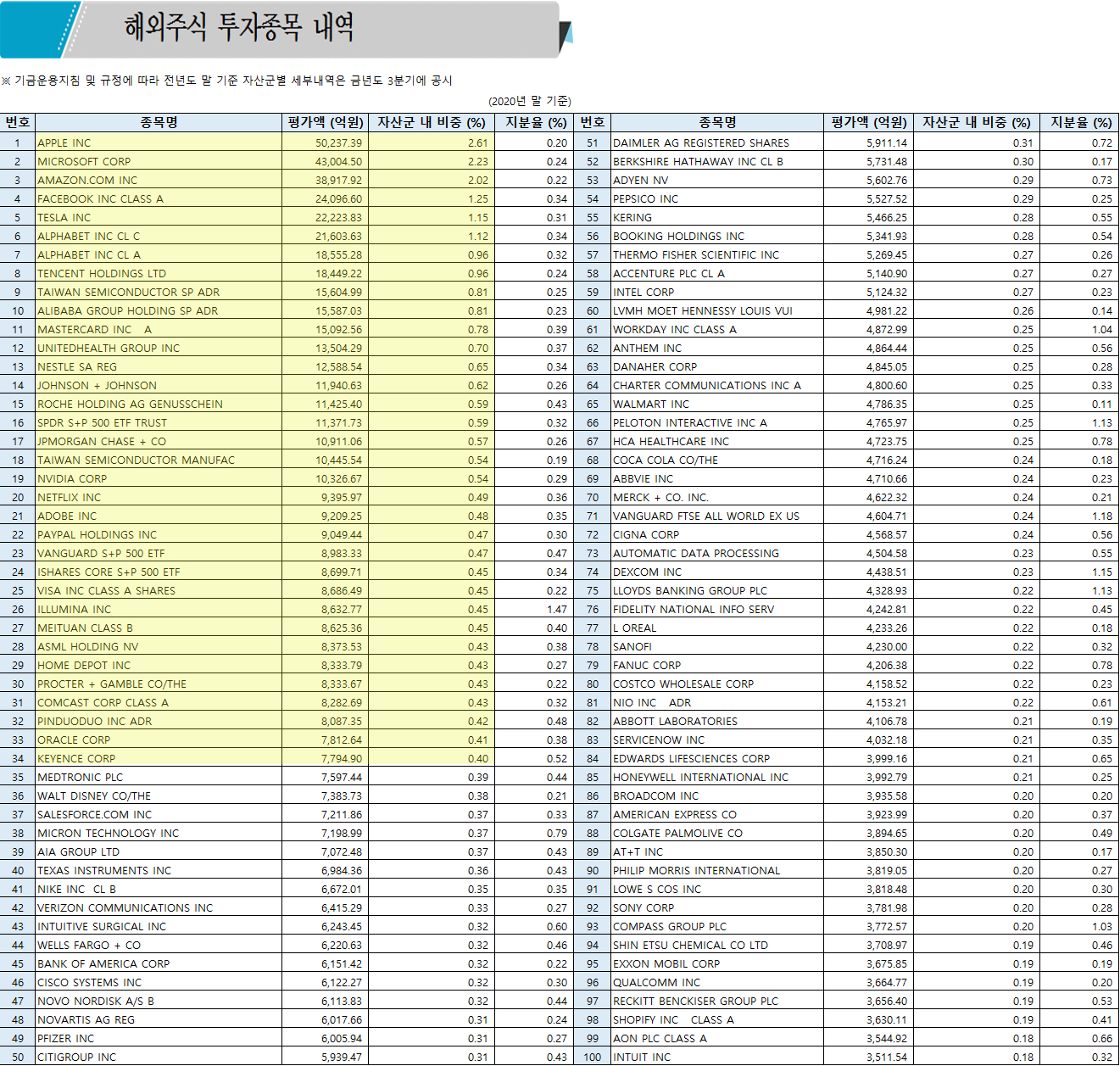Select BERKSHIRE HATHAWAY INC CL B
Image resolution: width=1120 pixels, height=1066 pixels.
pyautogui.click(x=717, y=161)
